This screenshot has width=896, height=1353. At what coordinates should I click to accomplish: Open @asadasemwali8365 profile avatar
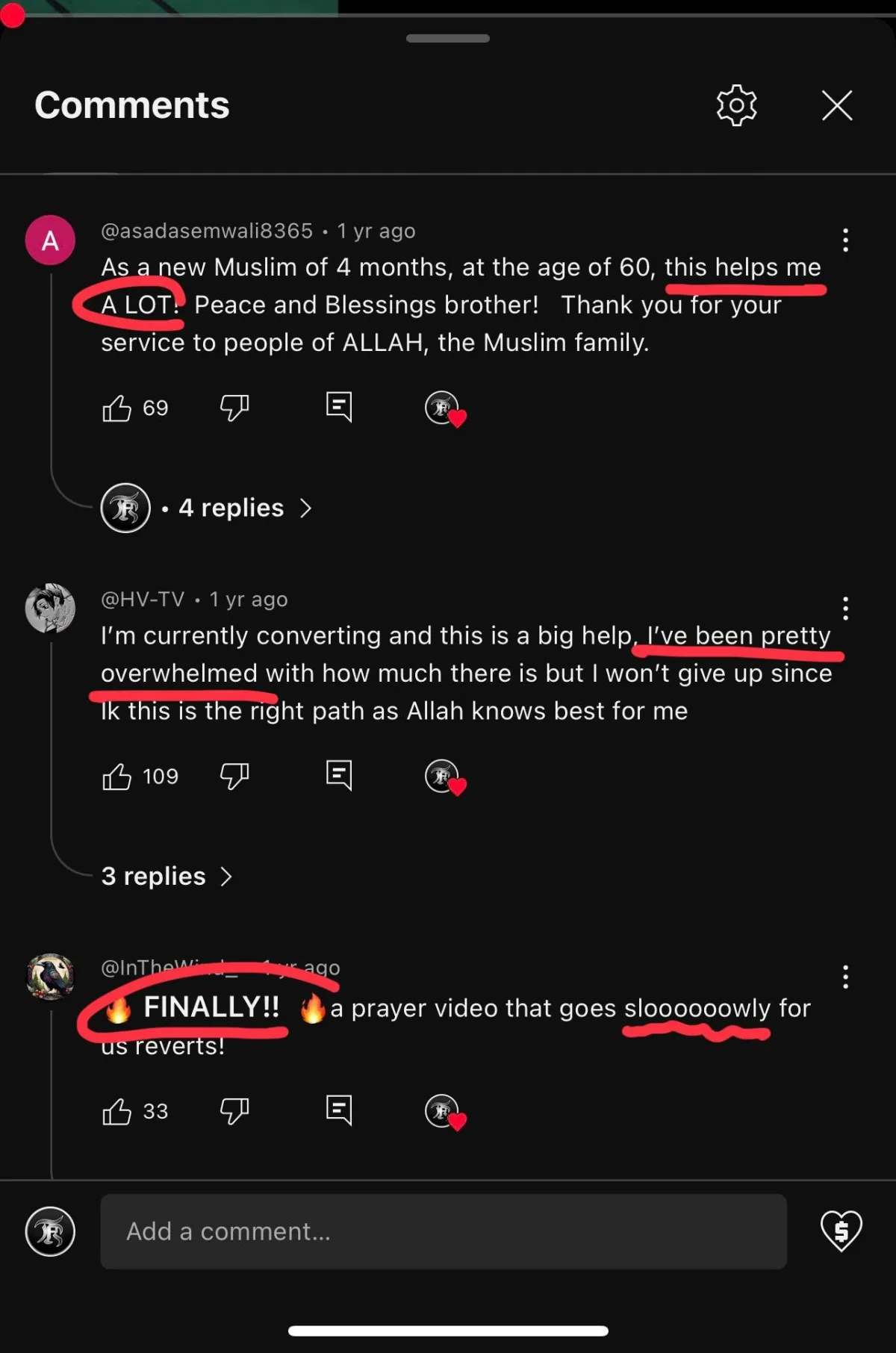50,240
